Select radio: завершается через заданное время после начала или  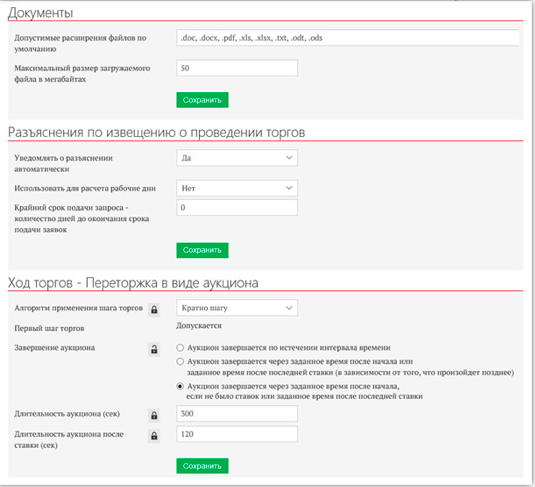[180, 361]
